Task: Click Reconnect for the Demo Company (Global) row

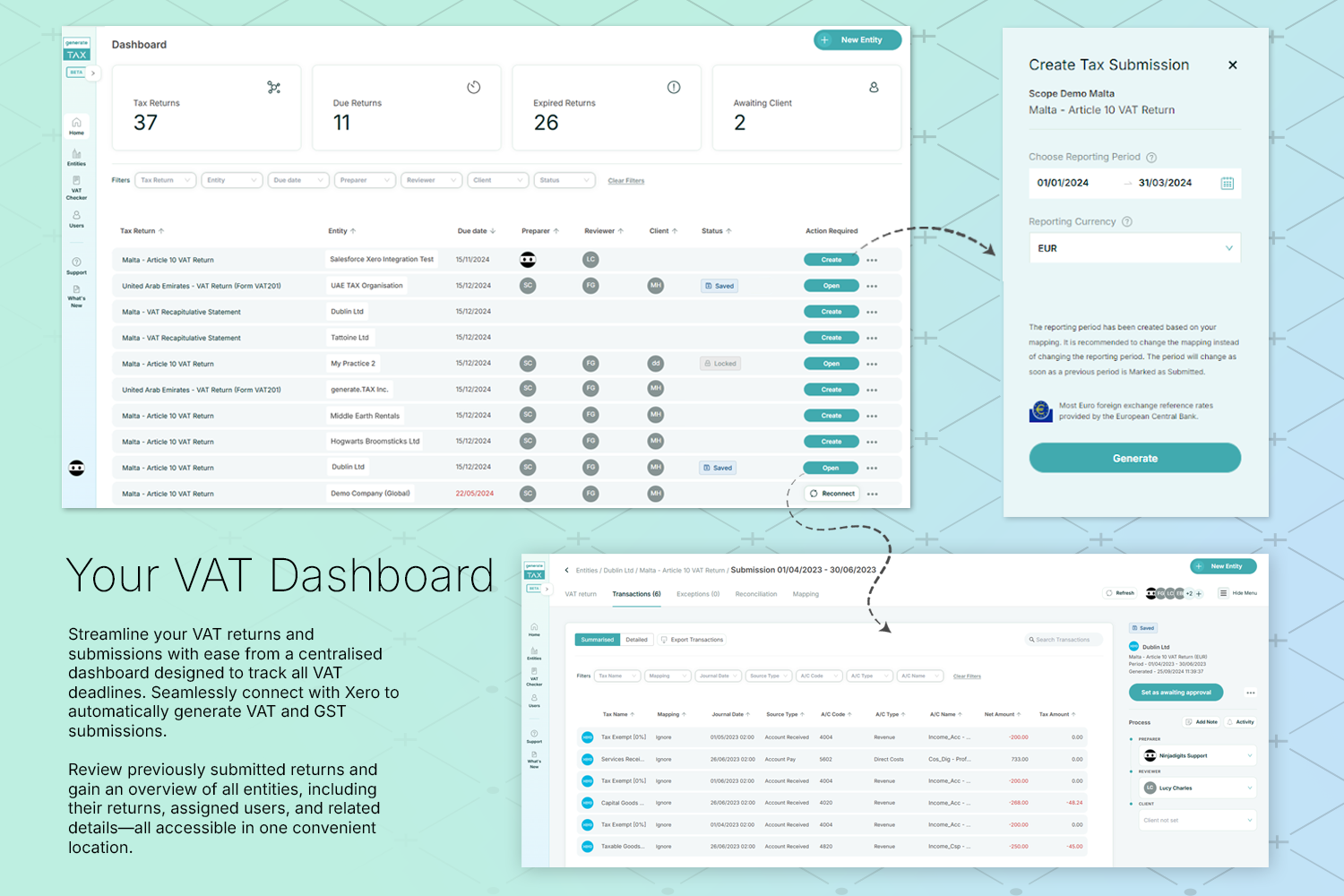Action: click(831, 494)
